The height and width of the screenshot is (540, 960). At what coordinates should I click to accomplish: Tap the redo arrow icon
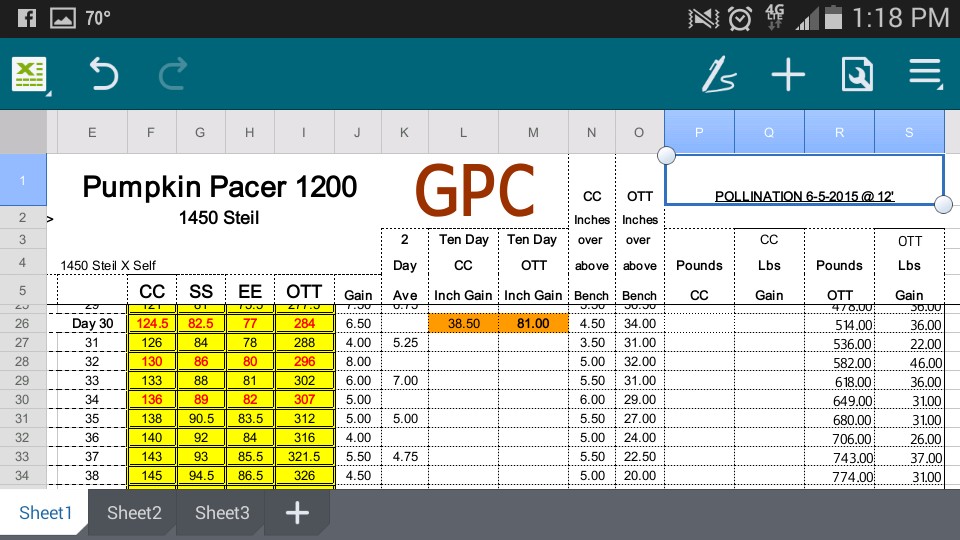[173, 75]
